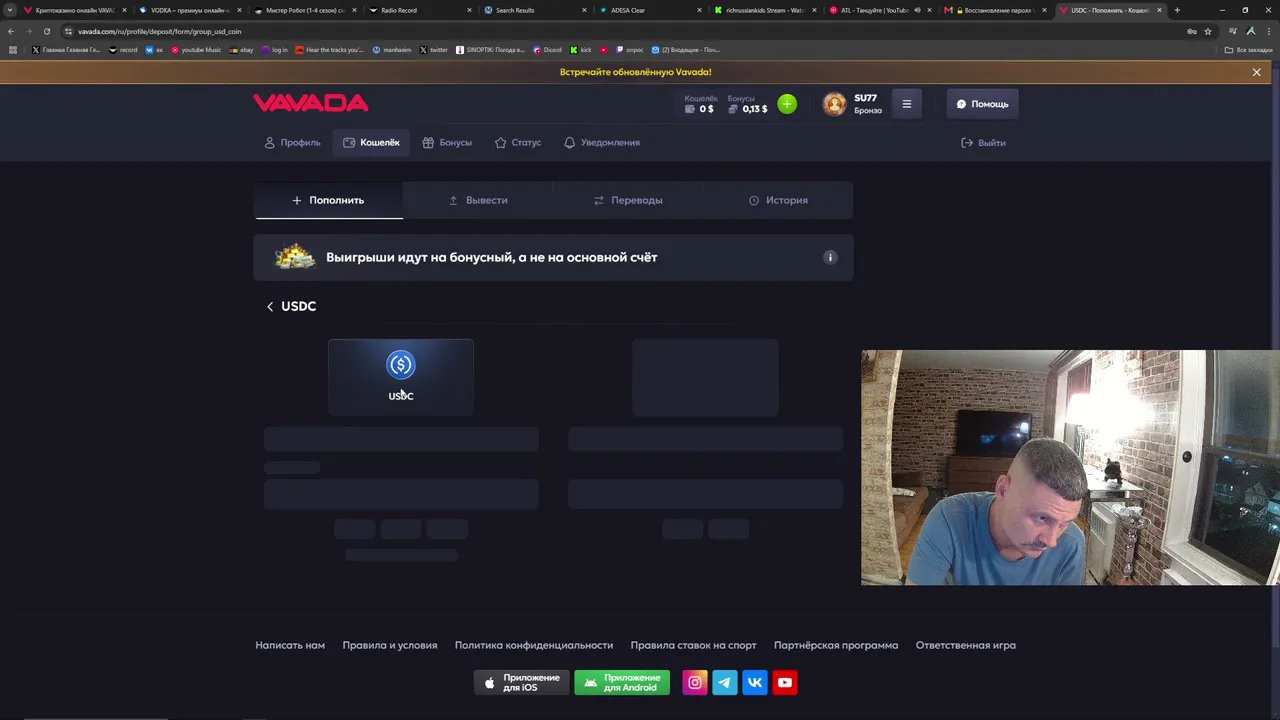Open the Бонусы section
This screenshot has height=720, width=1280.
pos(447,143)
